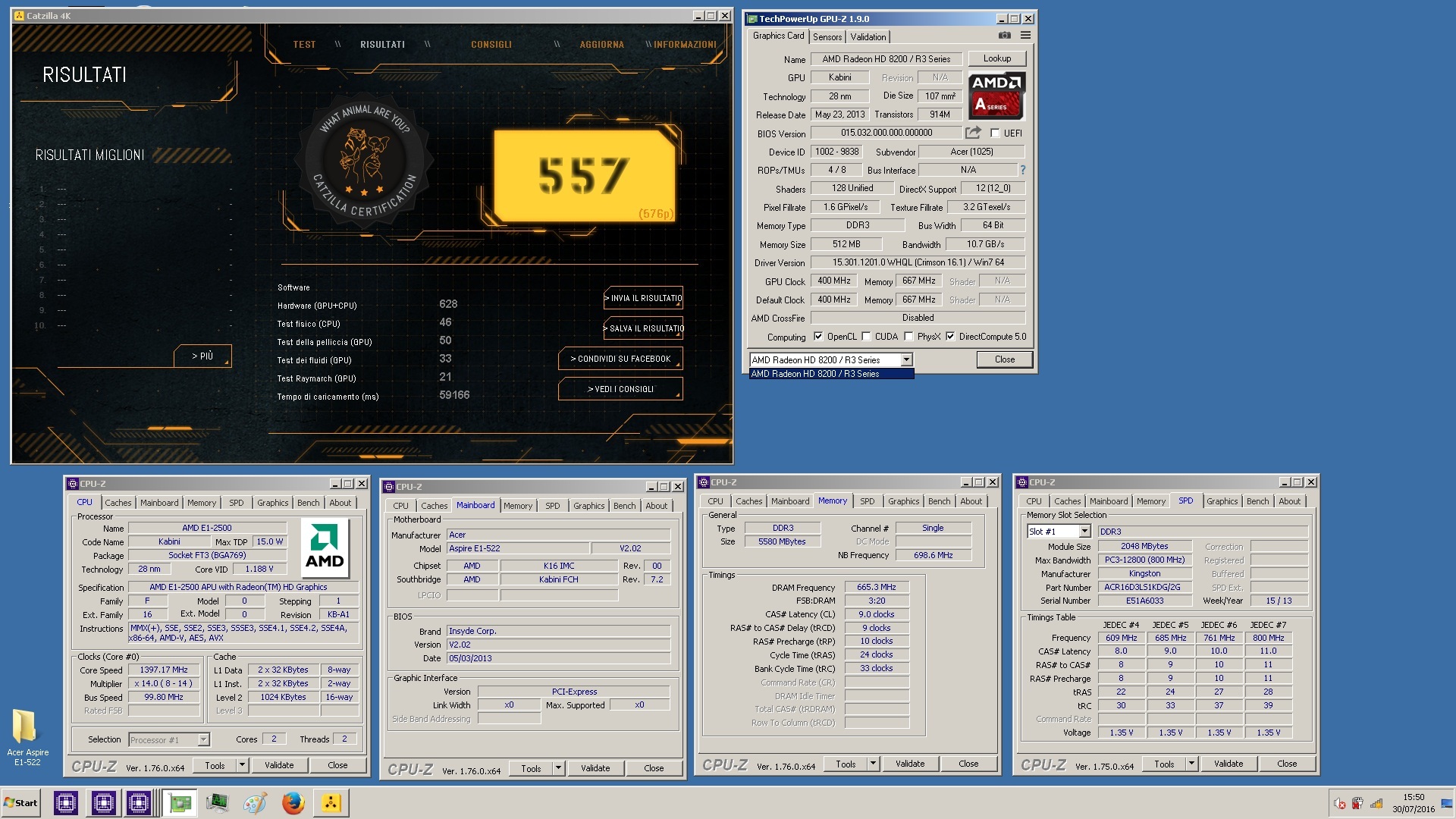Expand Tools arrow in CPU-Z CPU window
This screenshot has width=1456, height=819.
[243, 765]
